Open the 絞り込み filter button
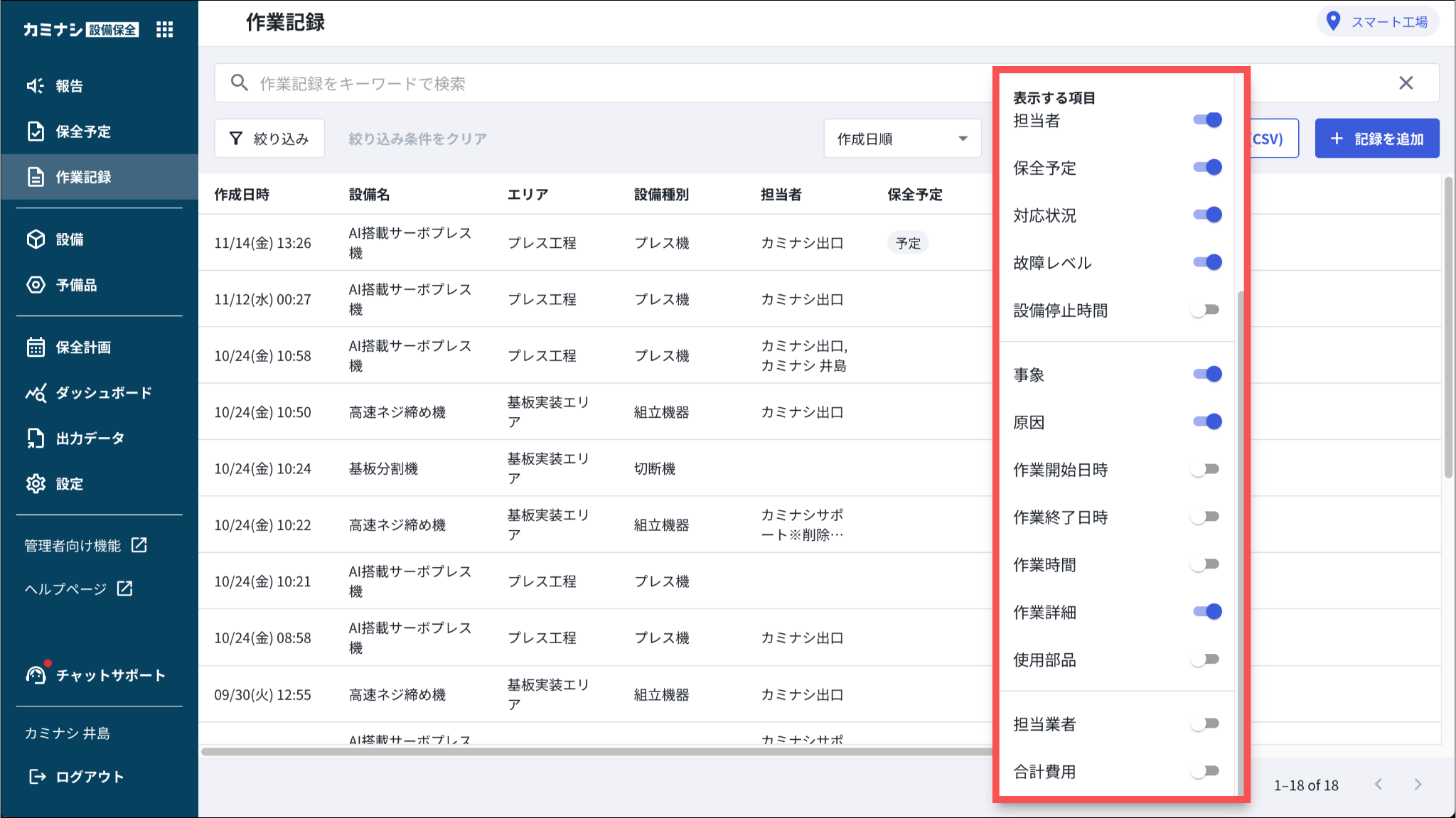1456x818 pixels. point(269,139)
